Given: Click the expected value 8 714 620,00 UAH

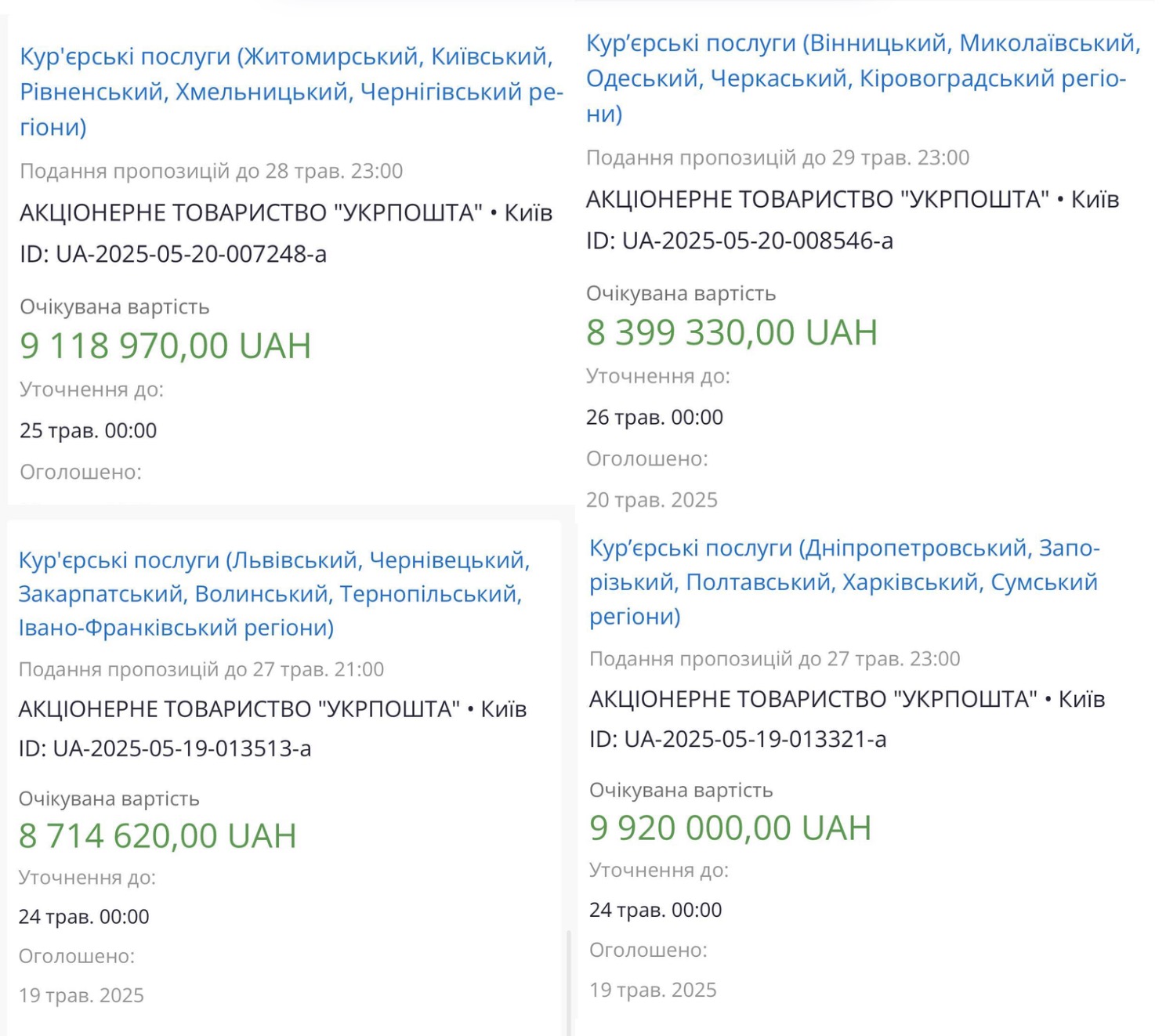Looking at the screenshot, I should click(x=158, y=835).
